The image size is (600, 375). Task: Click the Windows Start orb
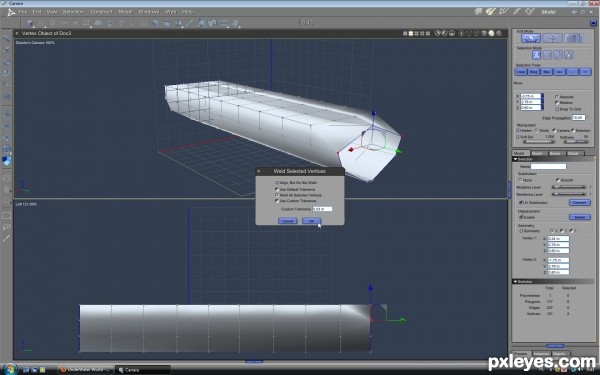[10, 369]
